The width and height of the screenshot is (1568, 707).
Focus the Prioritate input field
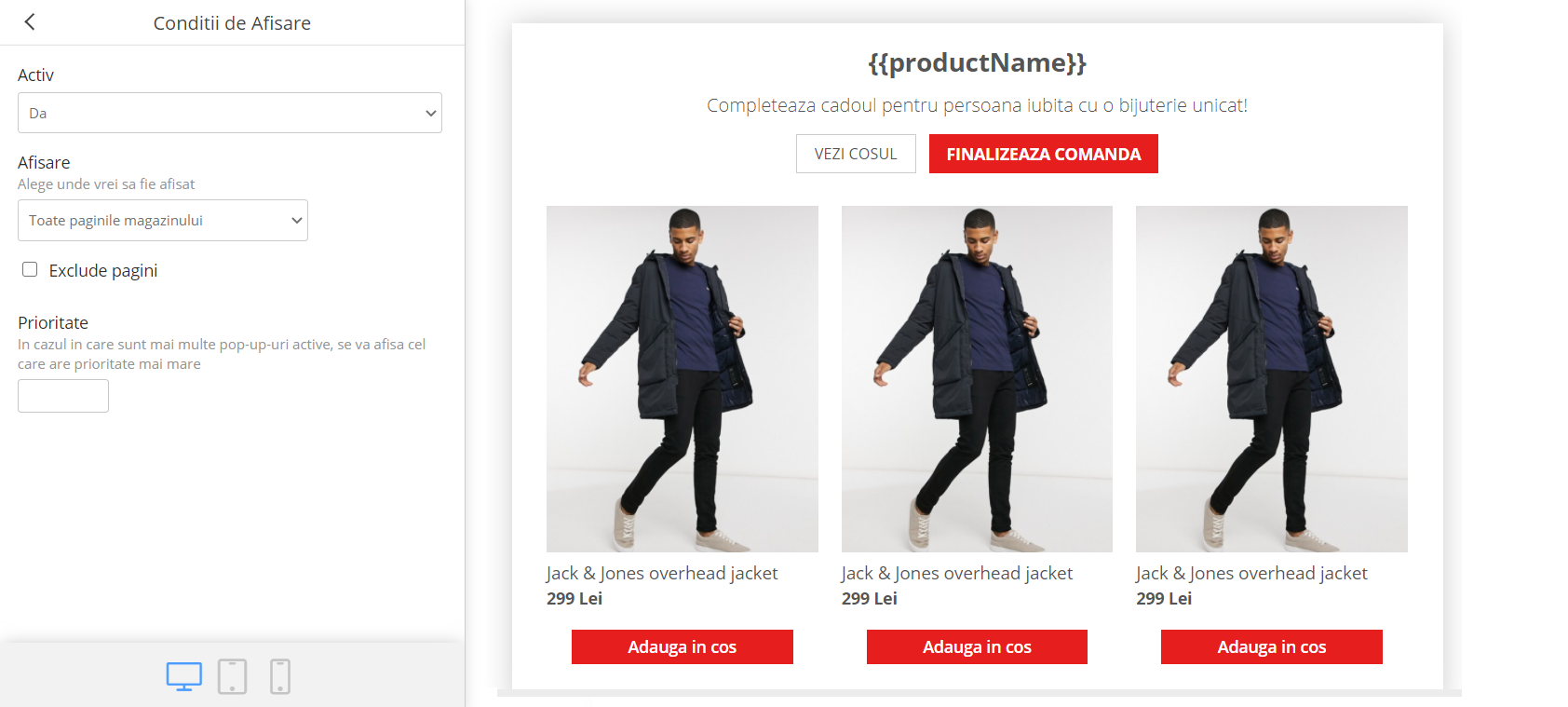(x=62, y=395)
